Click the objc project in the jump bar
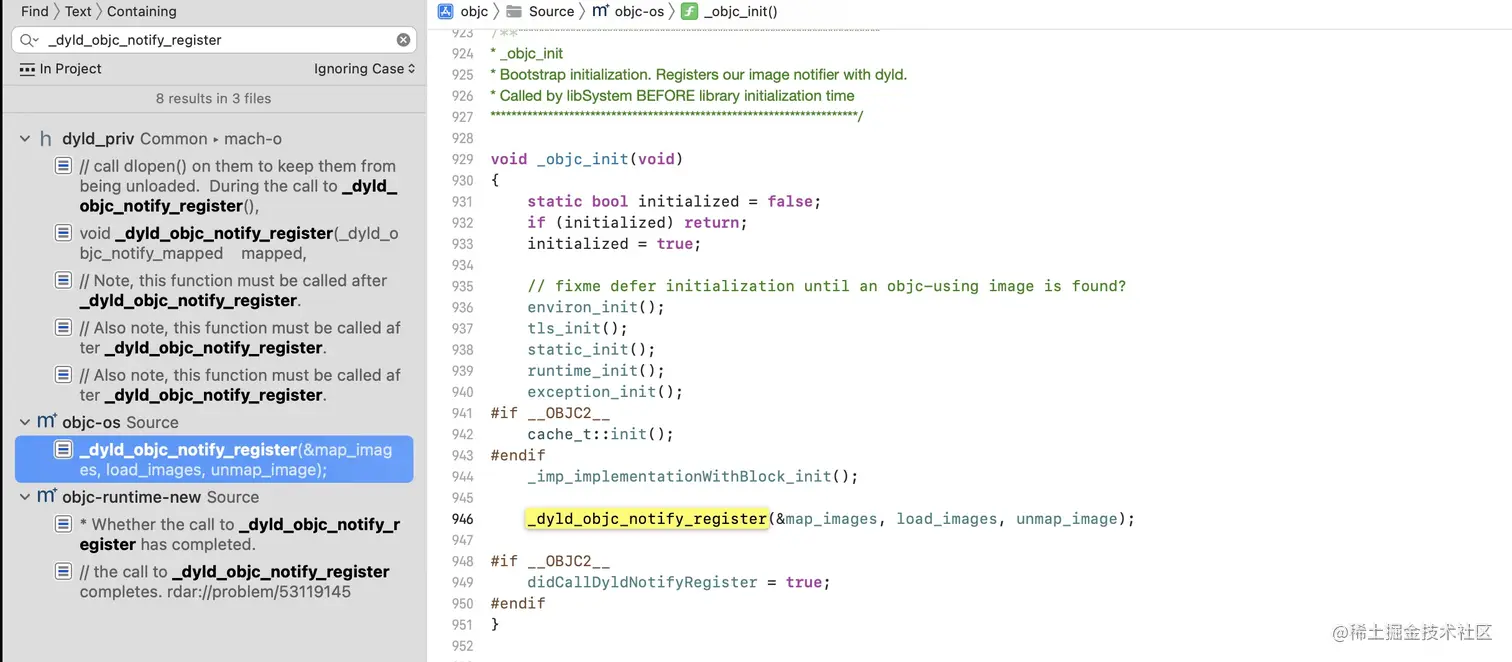 474,11
